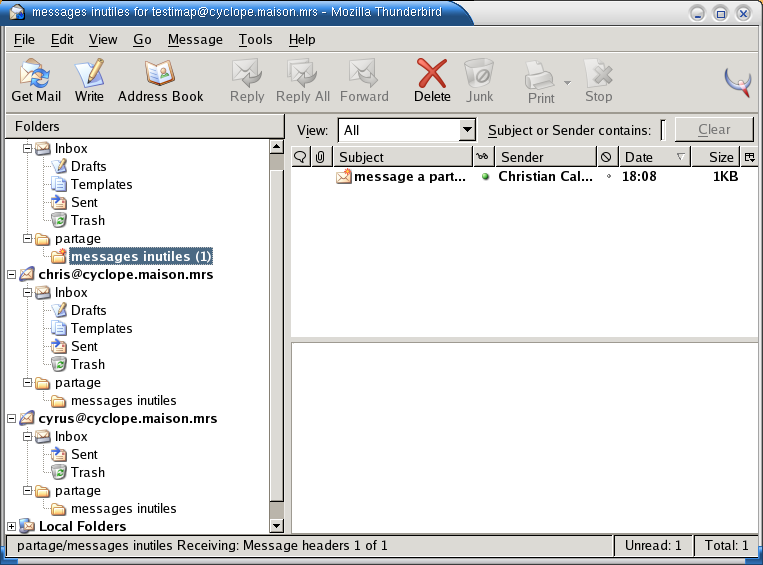This screenshot has width=763, height=565.
Task: Open the Tools menu
Action: pyautogui.click(x=255, y=39)
